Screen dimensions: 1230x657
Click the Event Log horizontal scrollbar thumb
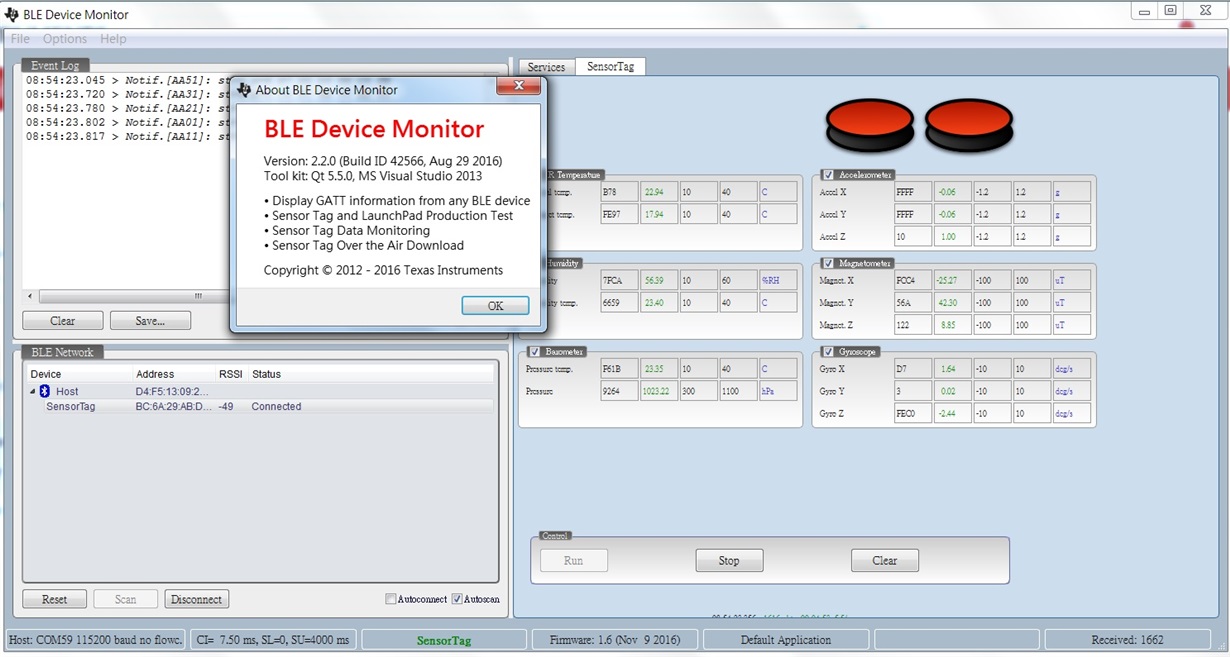pyautogui.click(x=198, y=296)
